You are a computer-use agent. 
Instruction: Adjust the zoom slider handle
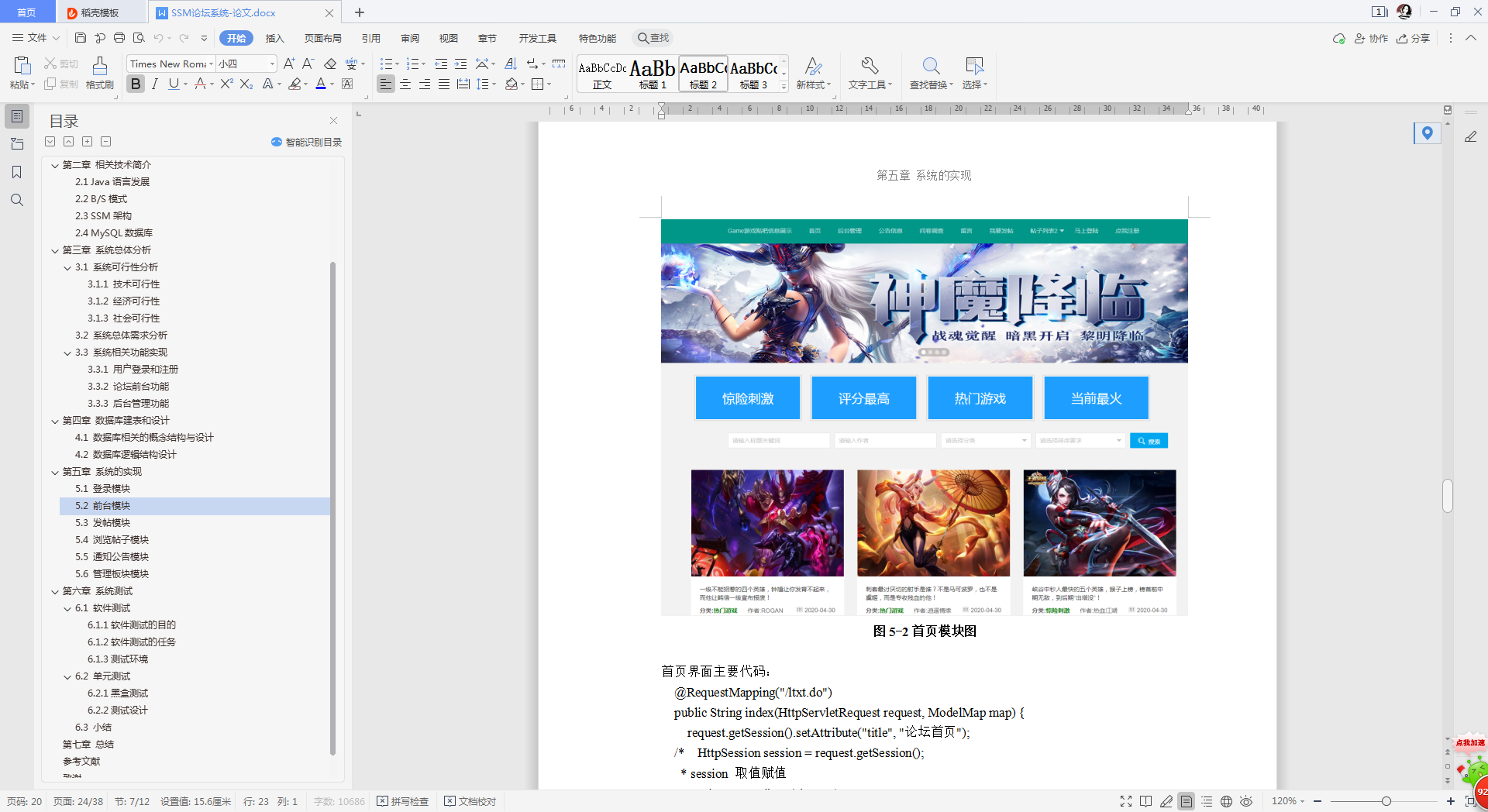pos(1386,801)
